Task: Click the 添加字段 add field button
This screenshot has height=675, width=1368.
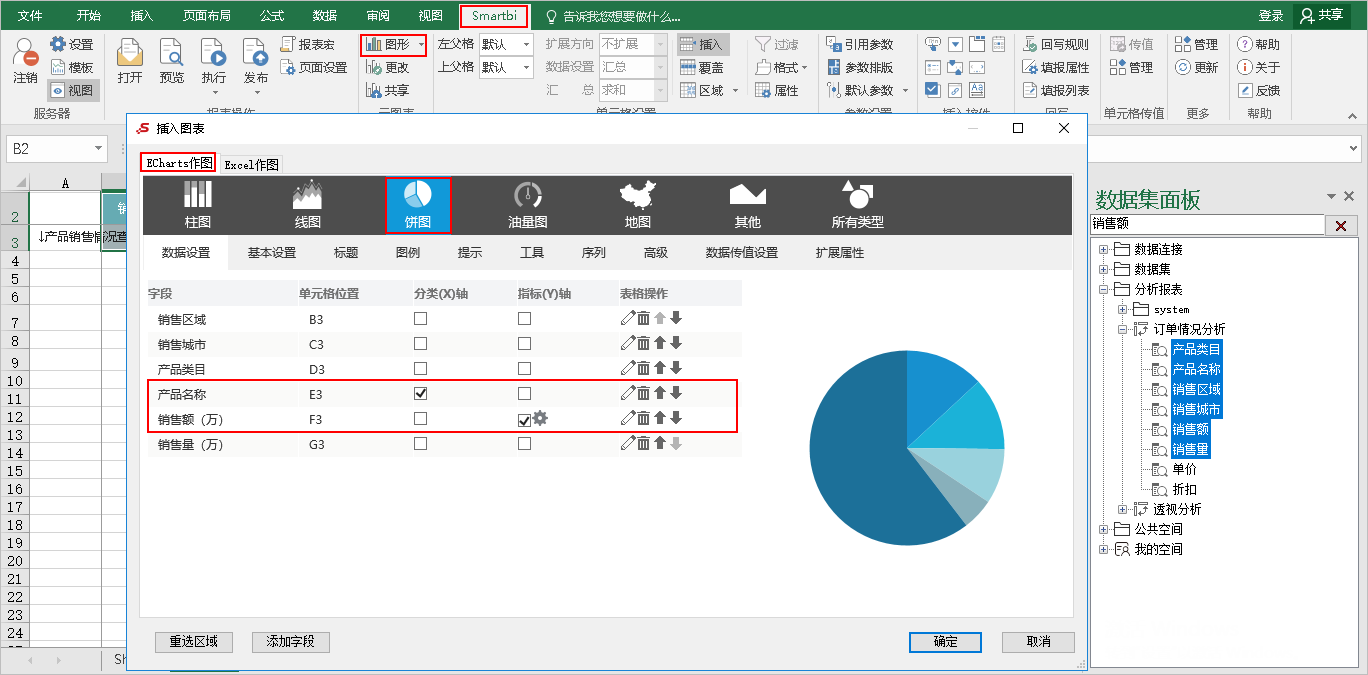Action: (x=290, y=642)
